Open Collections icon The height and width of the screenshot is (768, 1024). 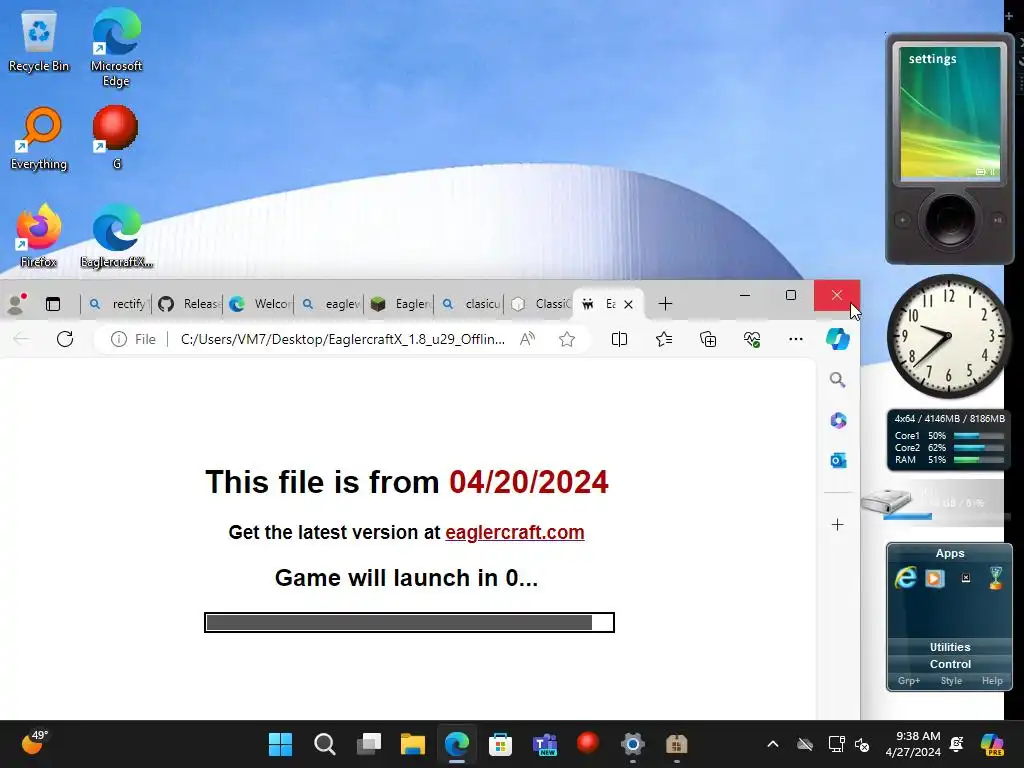(x=708, y=339)
